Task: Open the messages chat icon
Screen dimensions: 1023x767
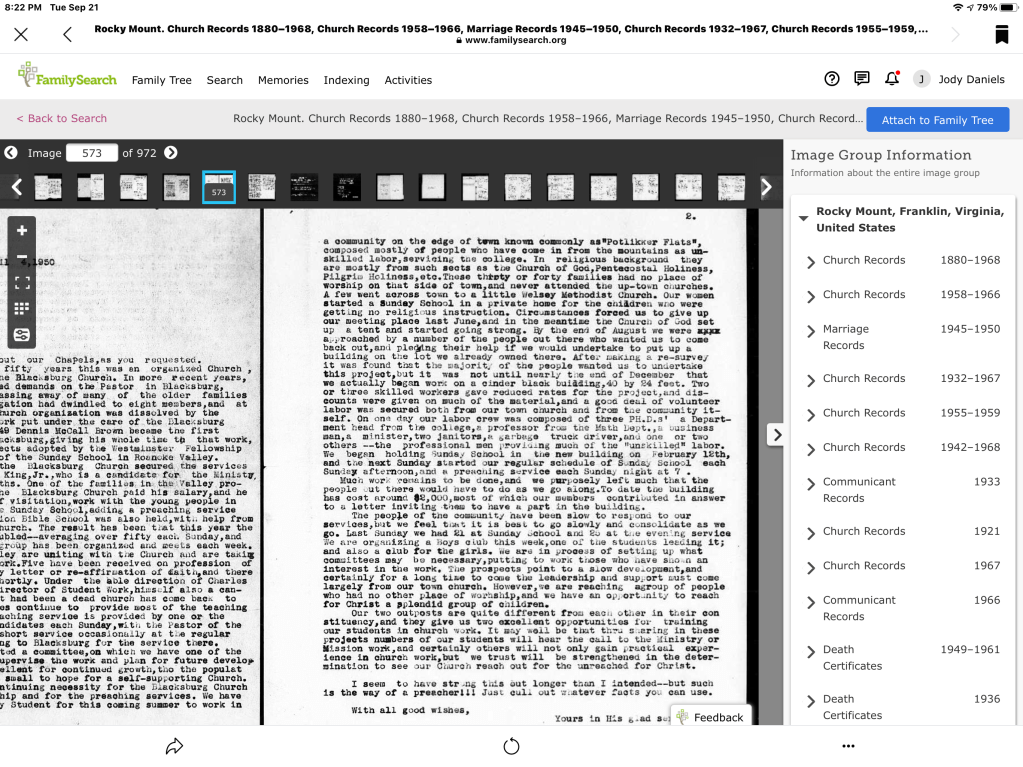Action: pyautogui.click(x=862, y=79)
